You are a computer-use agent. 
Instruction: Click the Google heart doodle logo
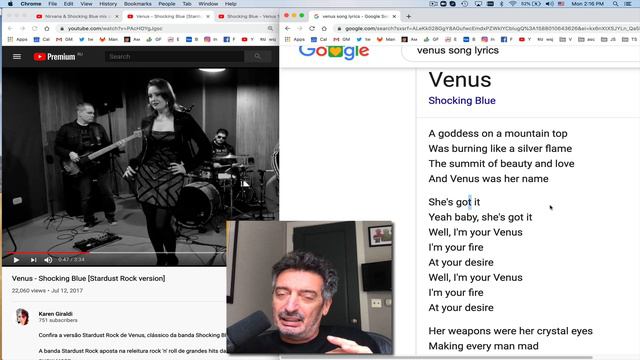coord(334,52)
